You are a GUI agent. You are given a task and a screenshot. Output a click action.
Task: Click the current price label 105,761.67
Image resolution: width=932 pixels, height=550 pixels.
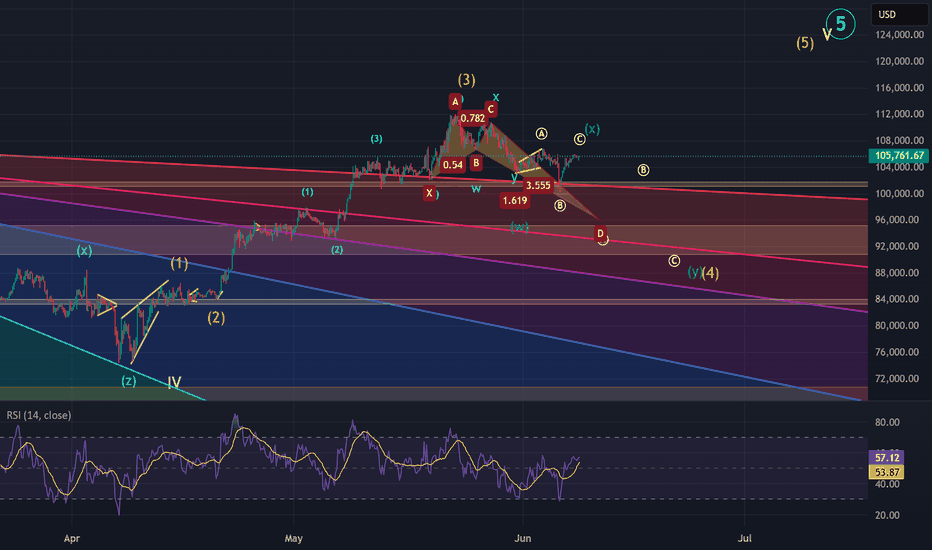(x=899, y=156)
